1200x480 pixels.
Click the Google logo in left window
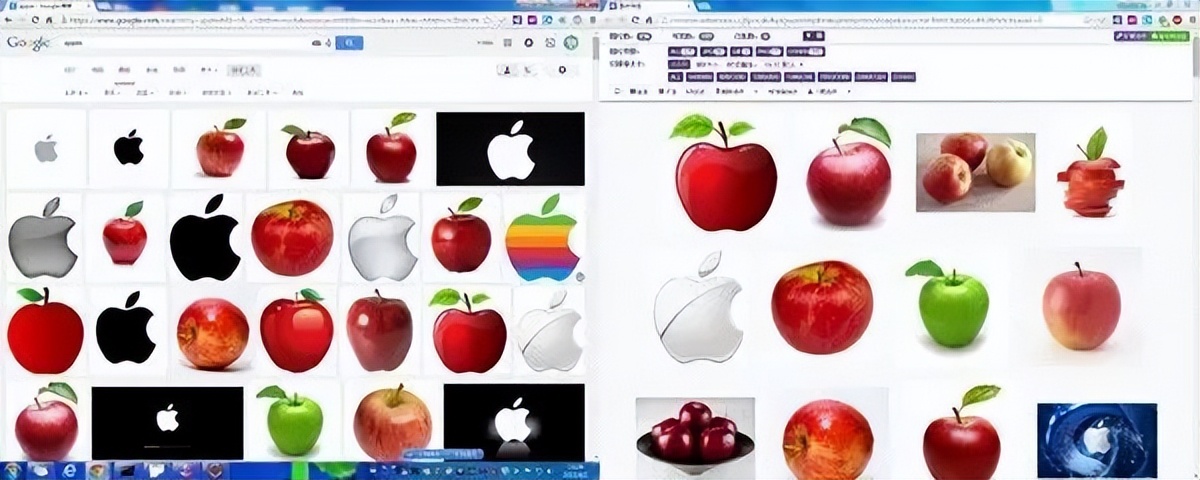click(x=29, y=43)
